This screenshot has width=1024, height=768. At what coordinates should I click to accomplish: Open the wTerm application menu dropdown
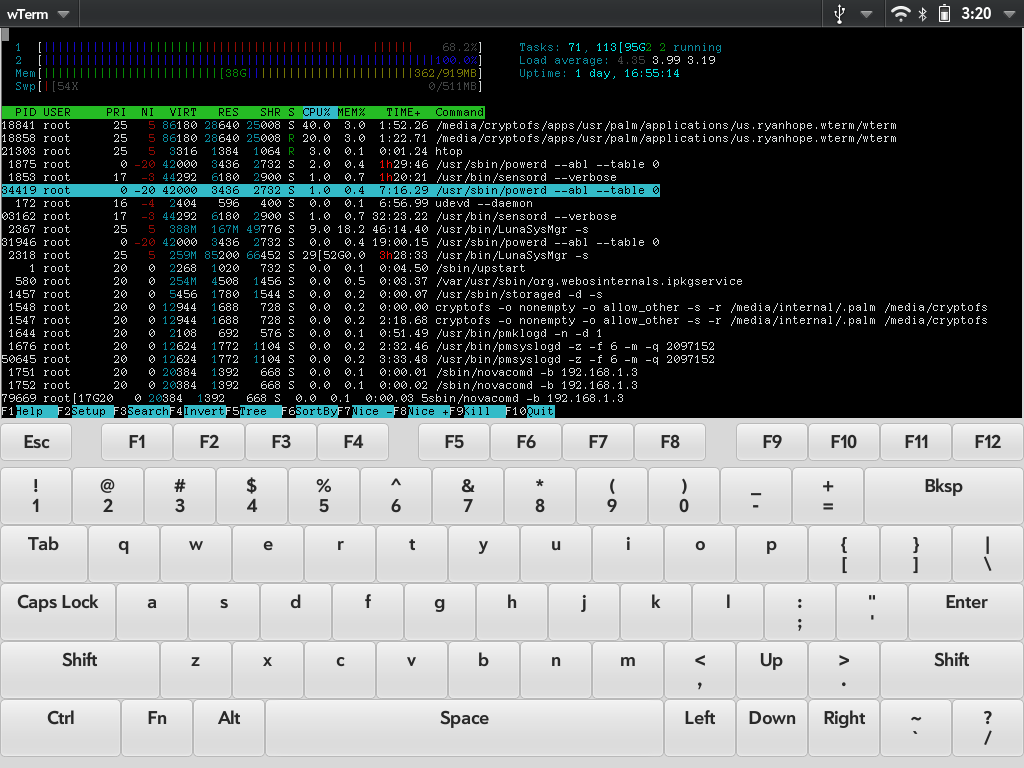pos(38,14)
